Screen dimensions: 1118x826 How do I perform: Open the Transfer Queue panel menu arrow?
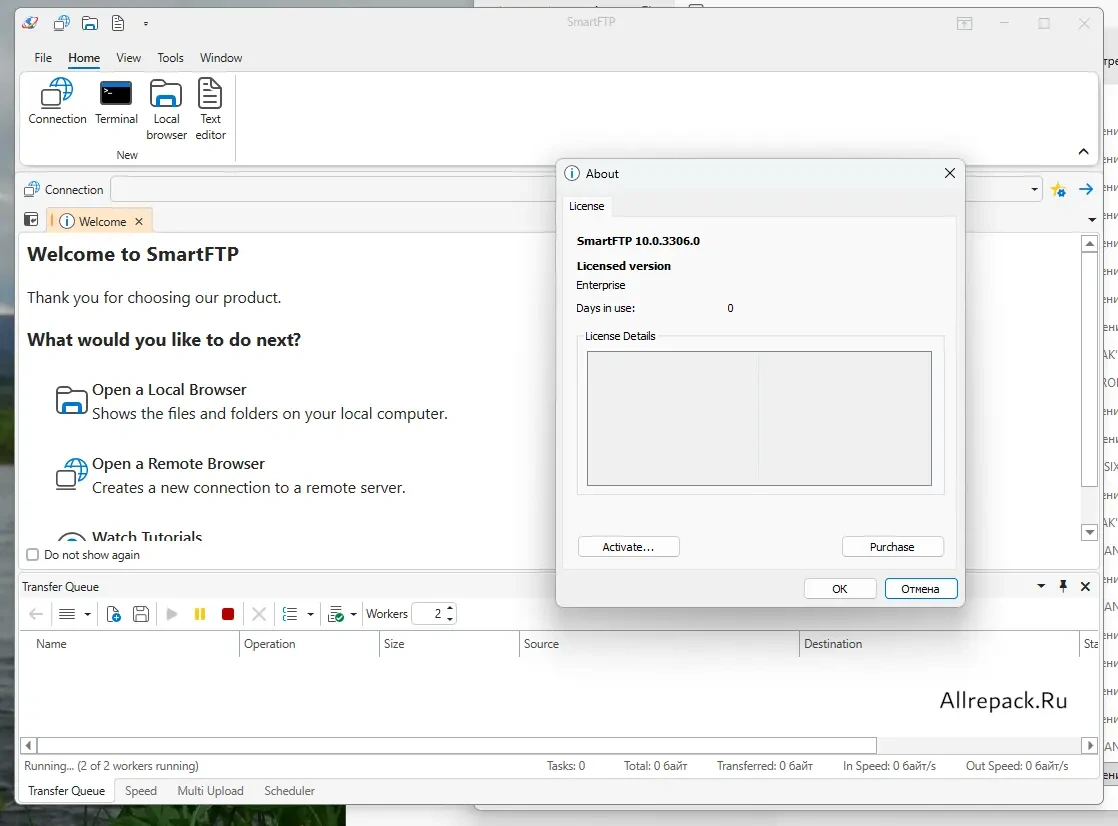[x=1041, y=586]
